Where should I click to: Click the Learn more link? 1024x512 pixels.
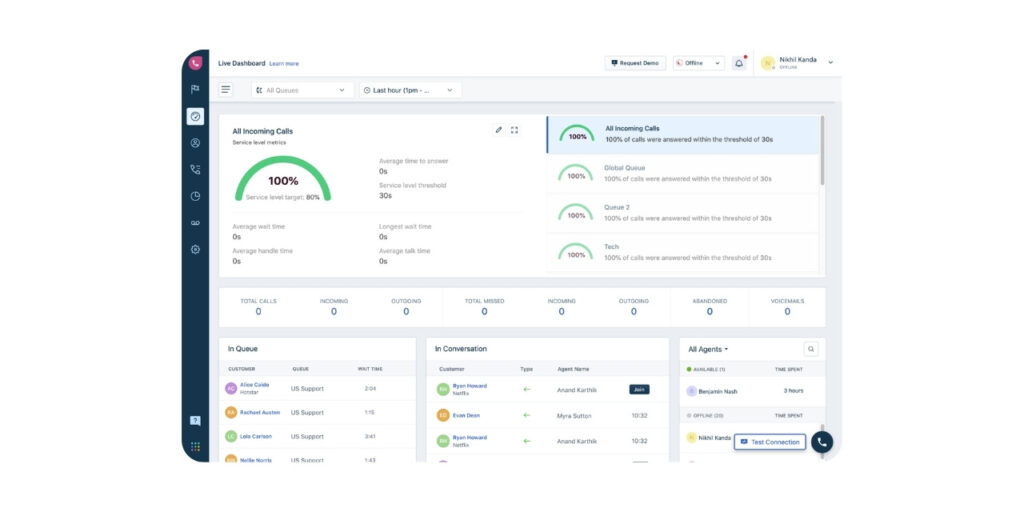tap(283, 64)
